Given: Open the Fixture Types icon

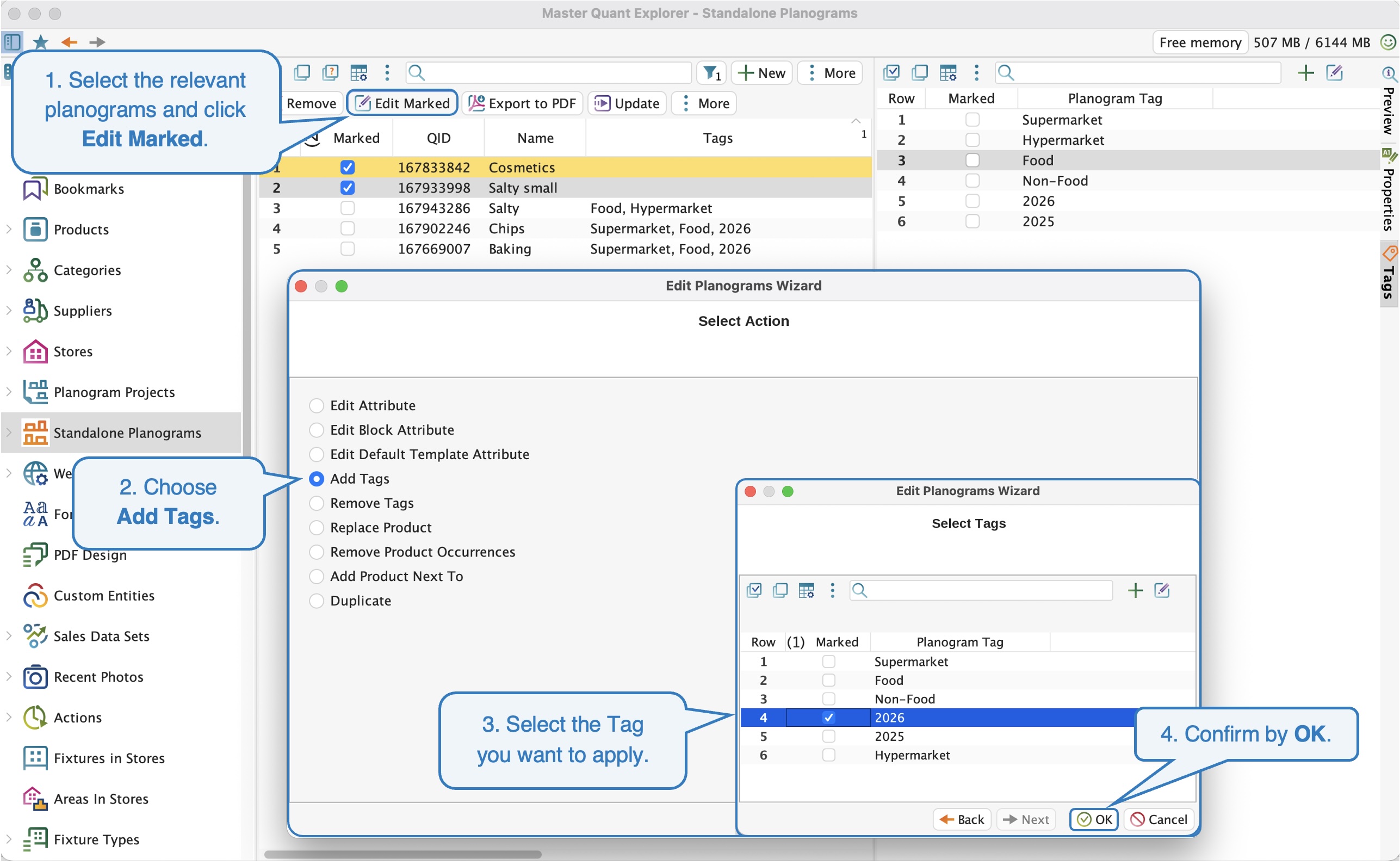Looking at the screenshot, I should pyautogui.click(x=35, y=839).
